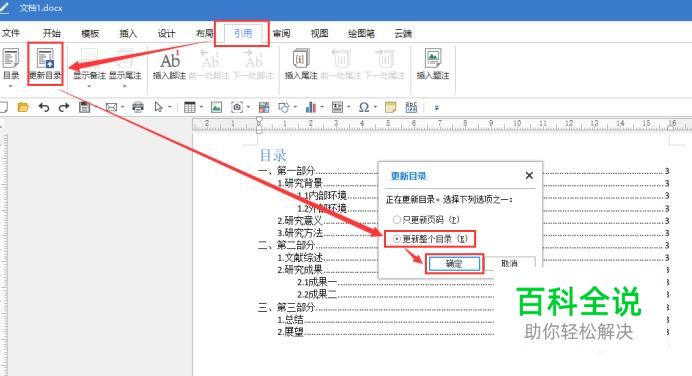Switch to the 插入 tab

coord(128,33)
